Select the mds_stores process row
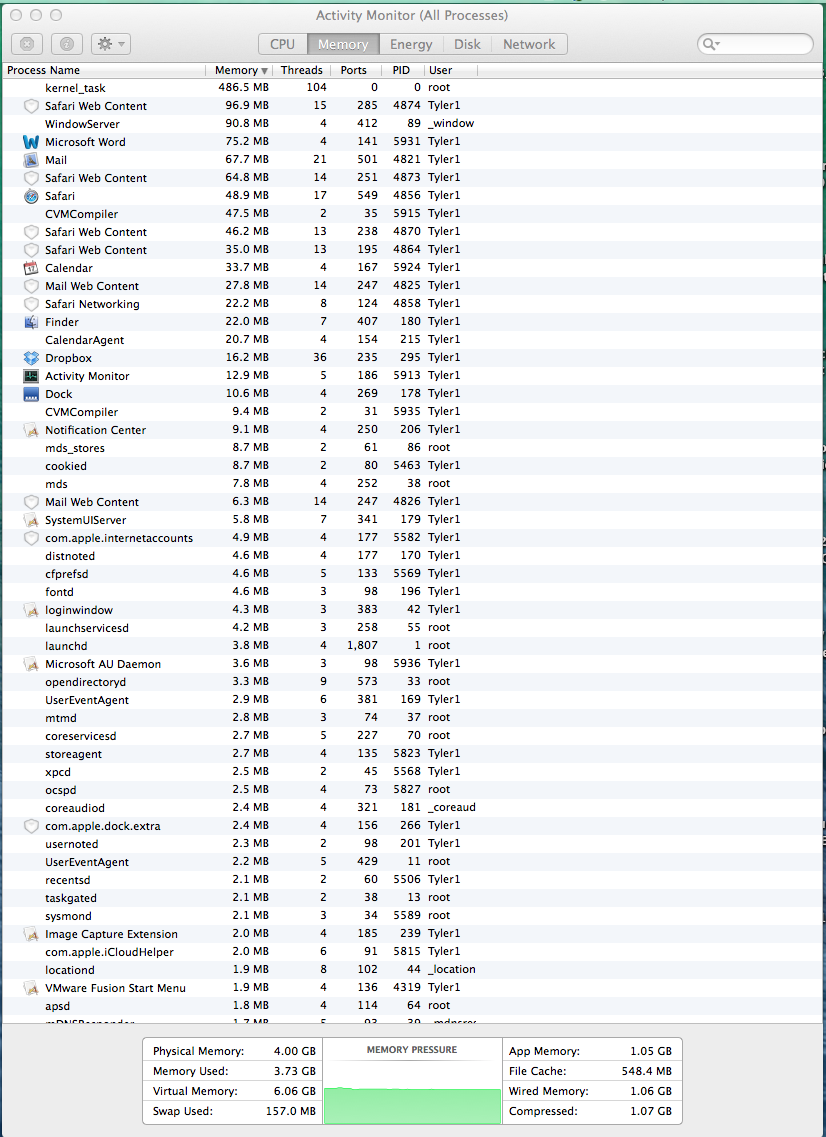This screenshot has width=826, height=1137. pyautogui.click(x=412, y=448)
